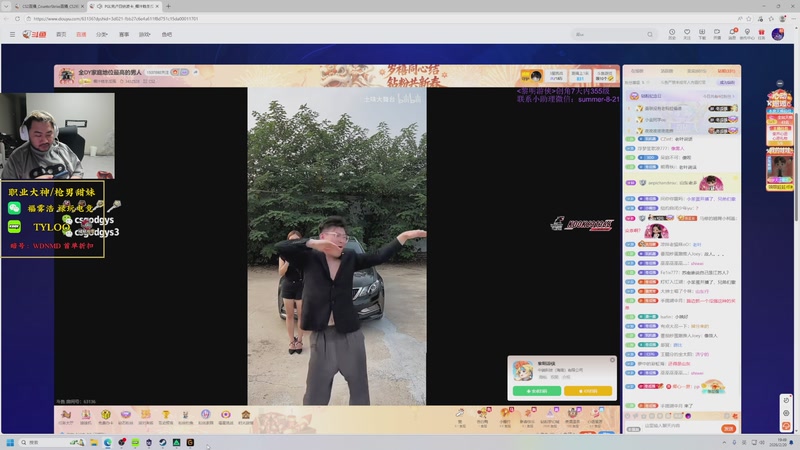Open the 直播 live nav item

[81, 35]
